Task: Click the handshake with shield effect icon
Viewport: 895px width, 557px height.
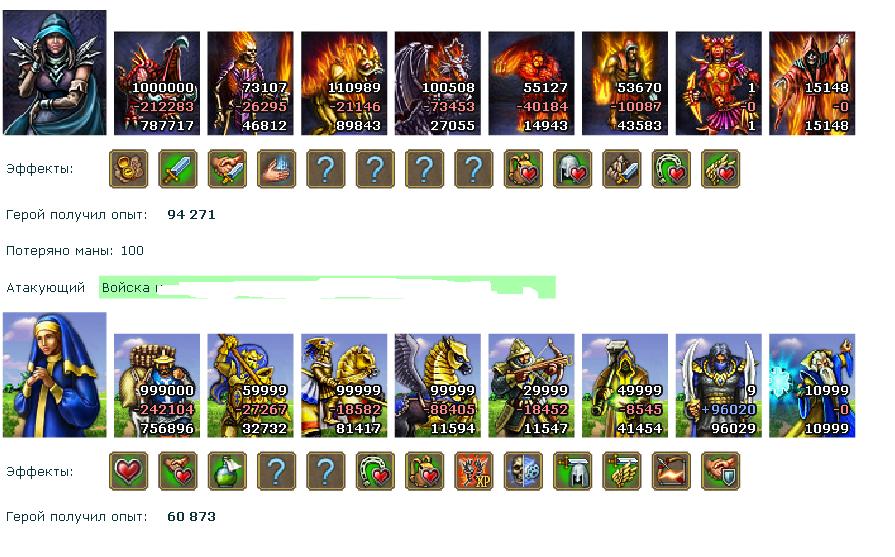Action: click(x=720, y=471)
